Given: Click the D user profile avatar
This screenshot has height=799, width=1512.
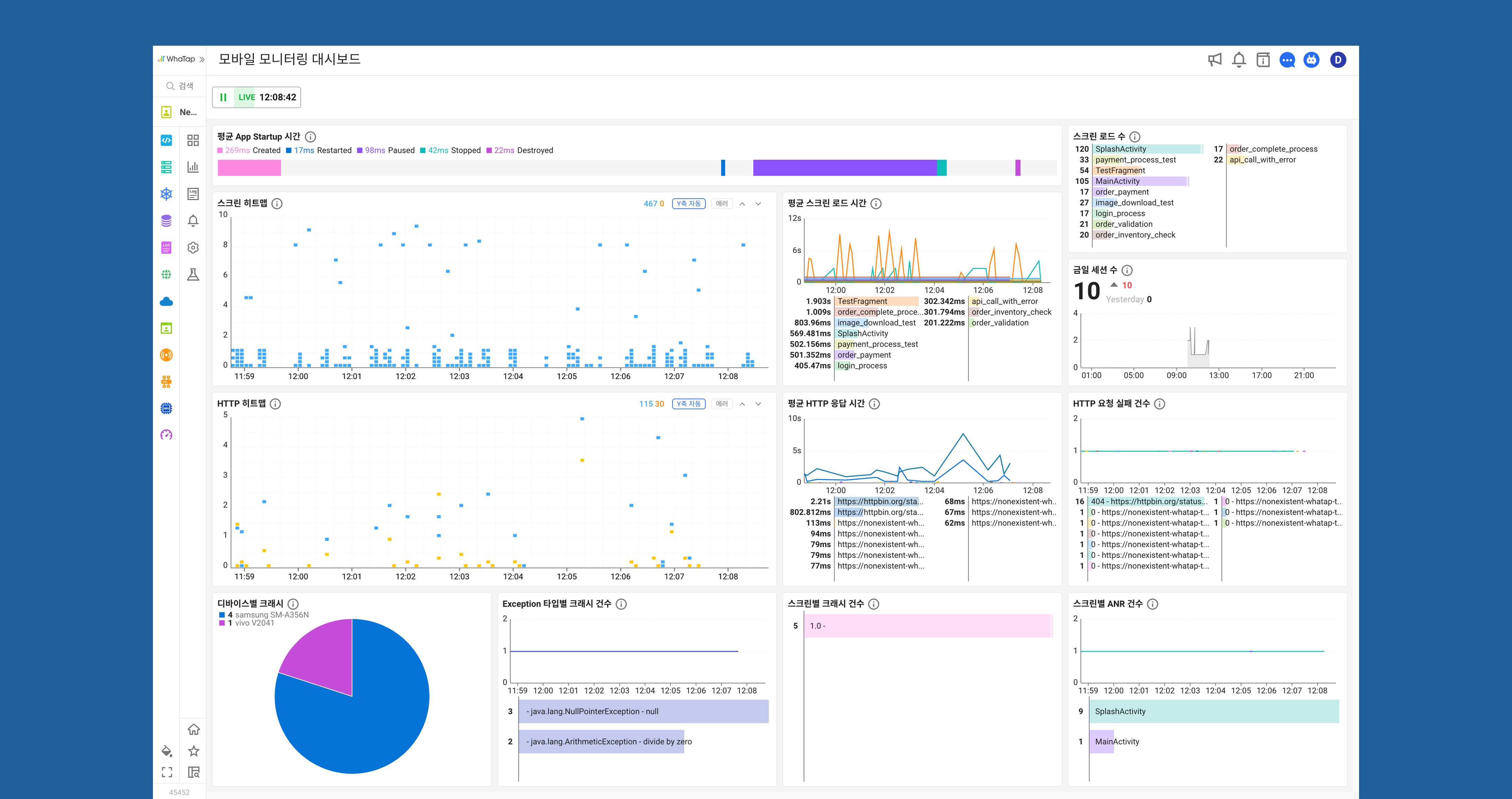Looking at the screenshot, I should tap(1338, 60).
